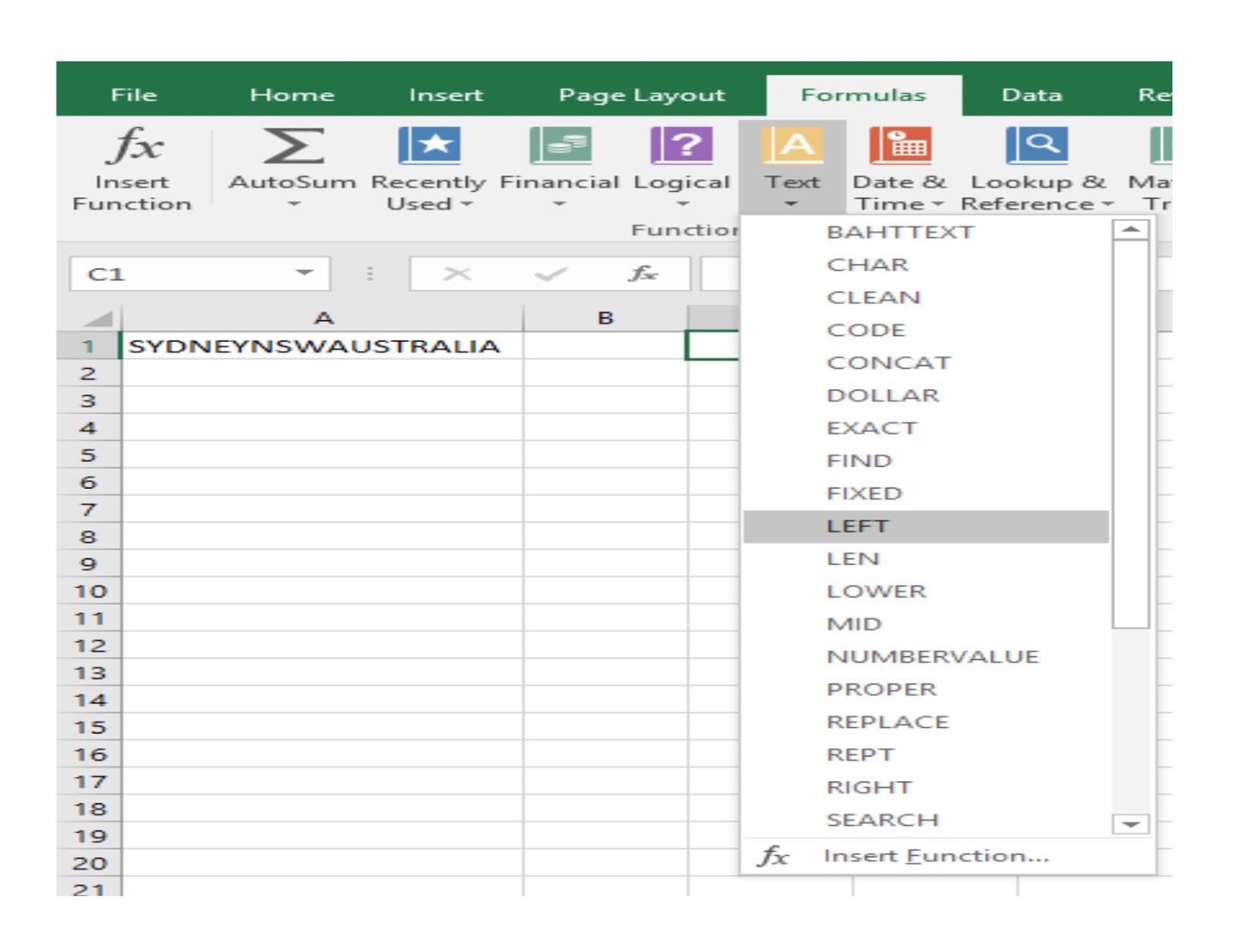Click the fx icon in the formula bar
The image size is (1233, 952).
(644, 273)
